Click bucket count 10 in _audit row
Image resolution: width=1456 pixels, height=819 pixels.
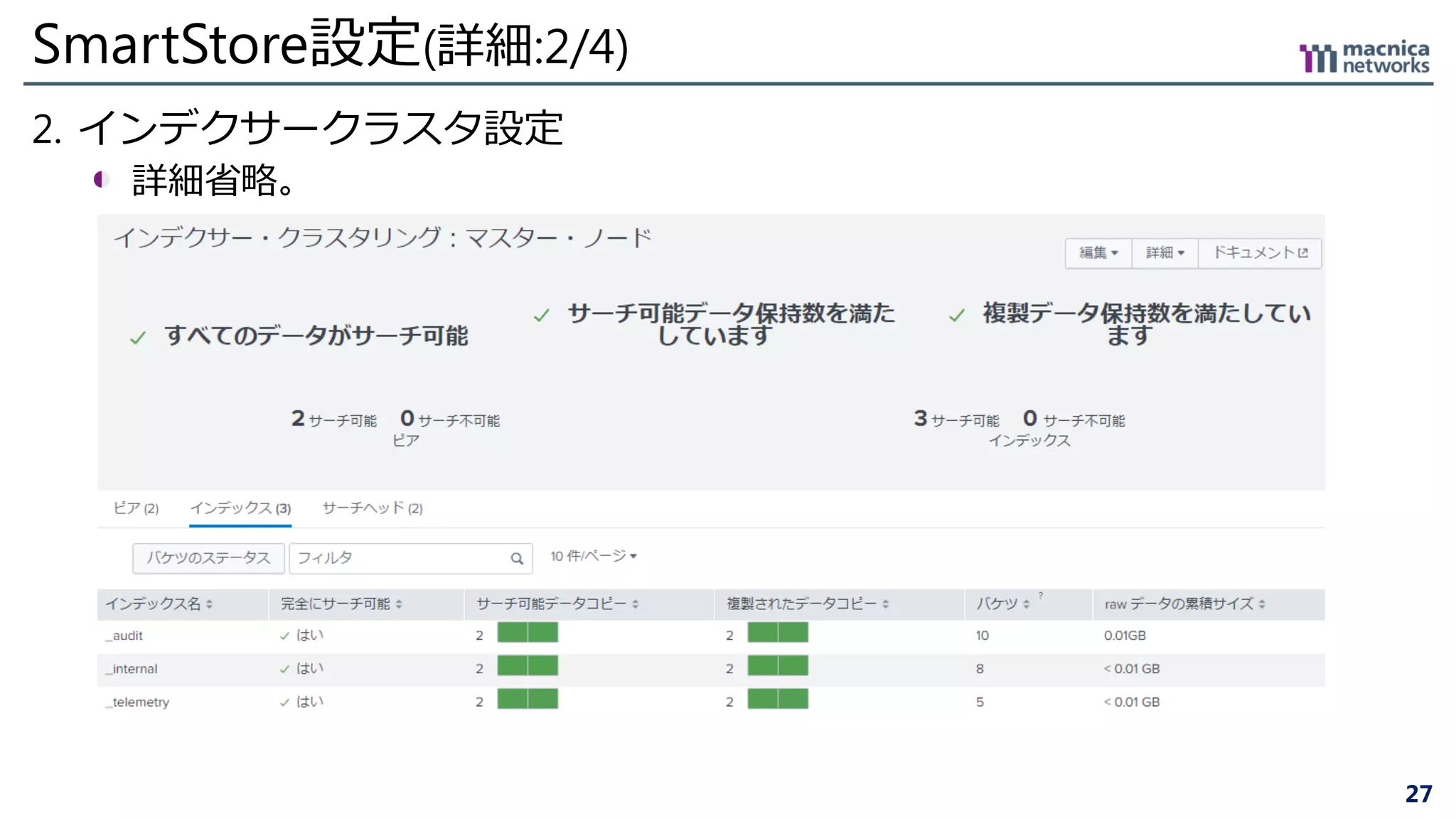point(982,636)
